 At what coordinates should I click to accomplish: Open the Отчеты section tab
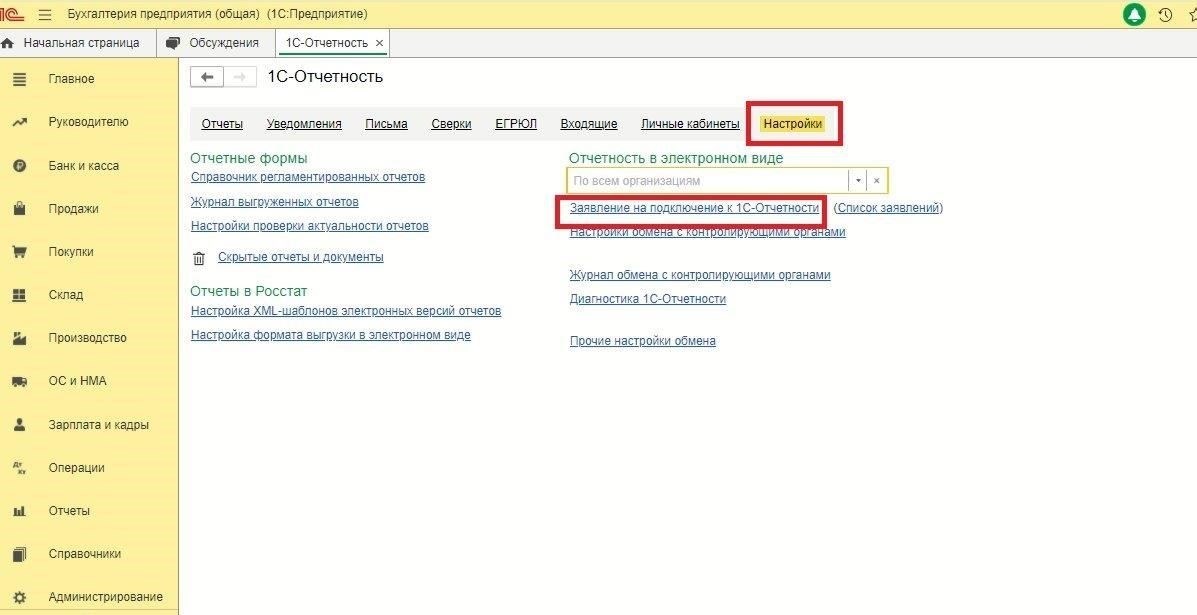pos(222,124)
